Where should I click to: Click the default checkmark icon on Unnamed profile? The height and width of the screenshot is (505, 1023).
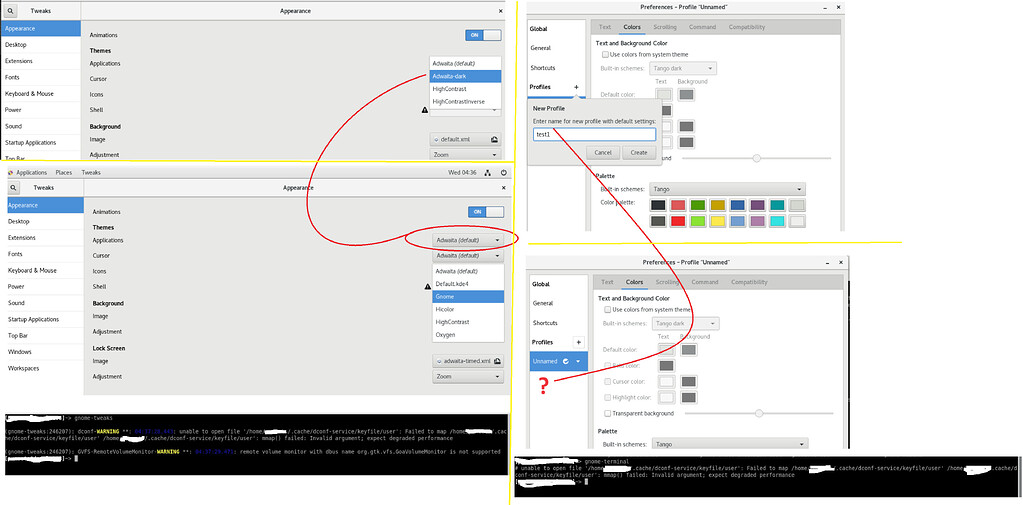566,361
